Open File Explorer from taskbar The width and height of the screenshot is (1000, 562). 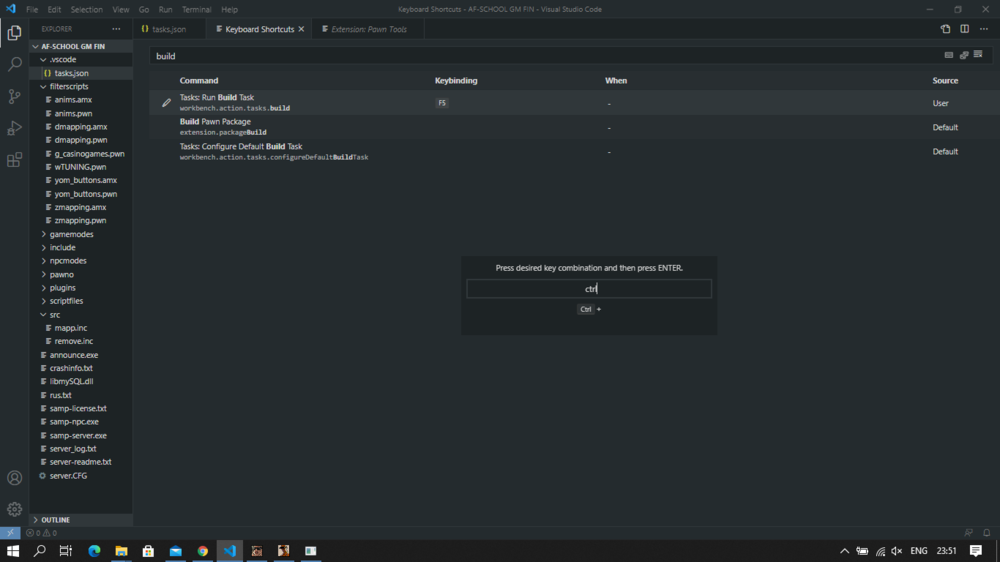[x=121, y=551]
